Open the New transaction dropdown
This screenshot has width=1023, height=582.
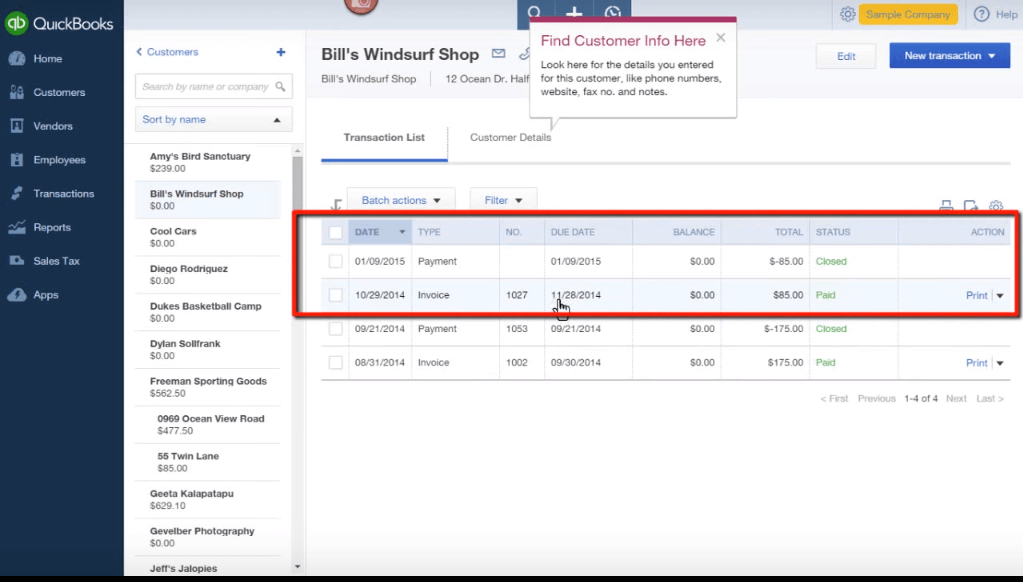(949, 56)
